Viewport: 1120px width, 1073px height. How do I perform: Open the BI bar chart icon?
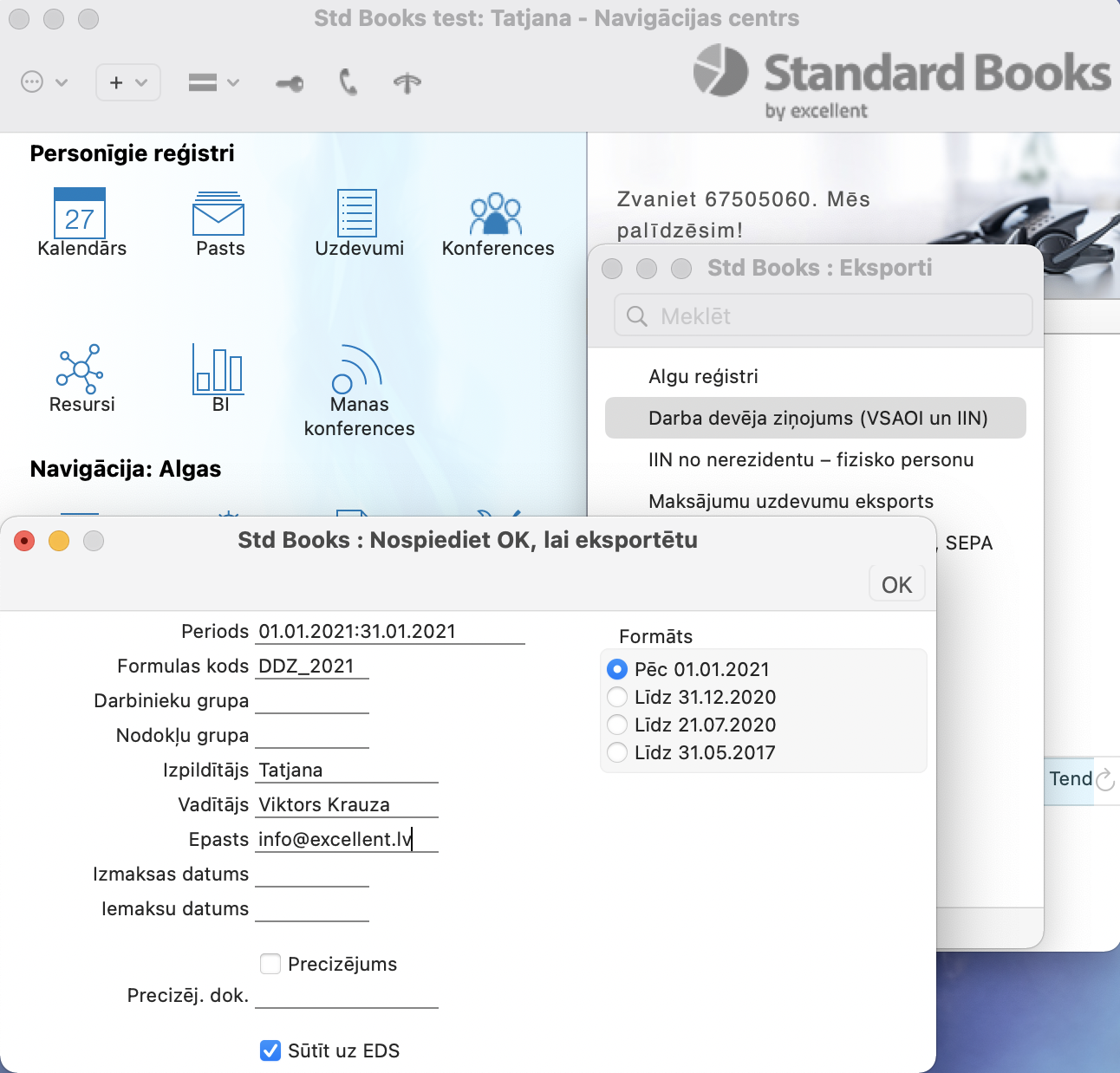tap(218, 369)
